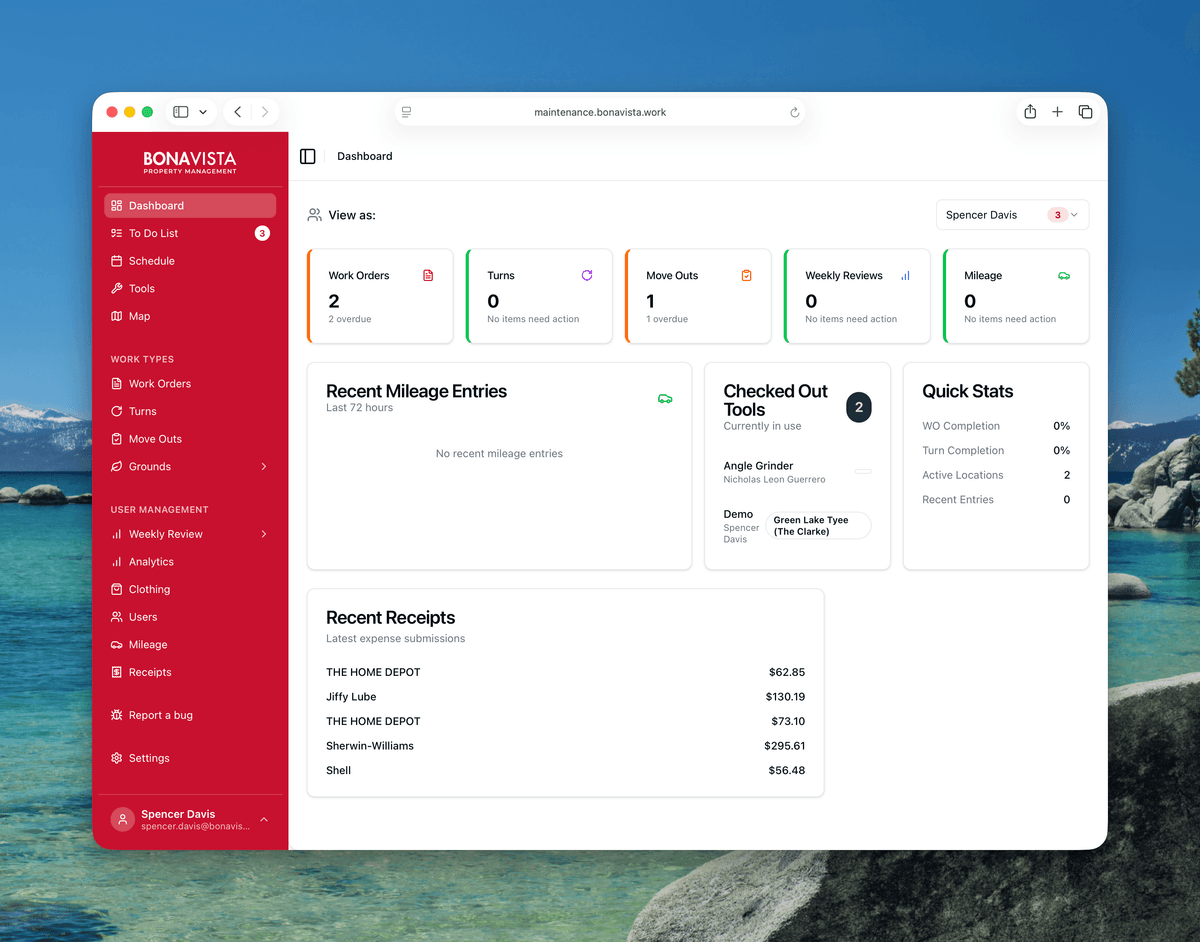Click the Move Outs clipboard icon
The height and width of the screenshot is (942, 1200).
[x=746, y=274]
